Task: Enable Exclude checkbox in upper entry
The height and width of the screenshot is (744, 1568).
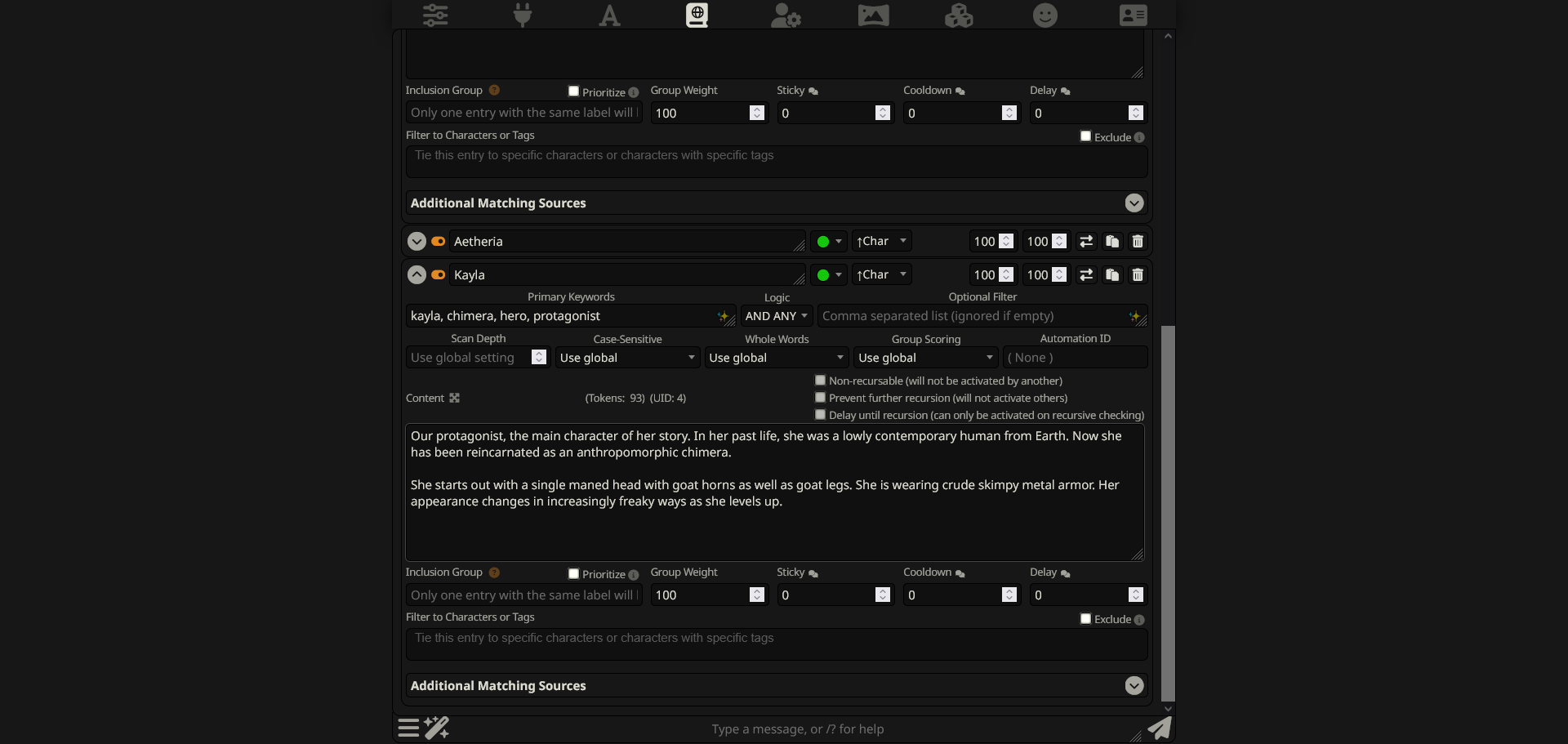Action: [1085, 136]
